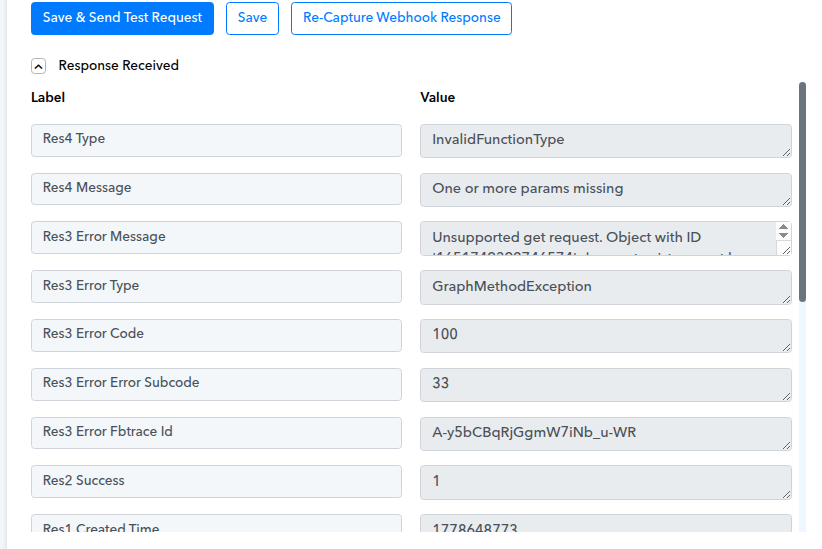Click the Label column header
Viewport: 822px width, 549px height.
48,98
